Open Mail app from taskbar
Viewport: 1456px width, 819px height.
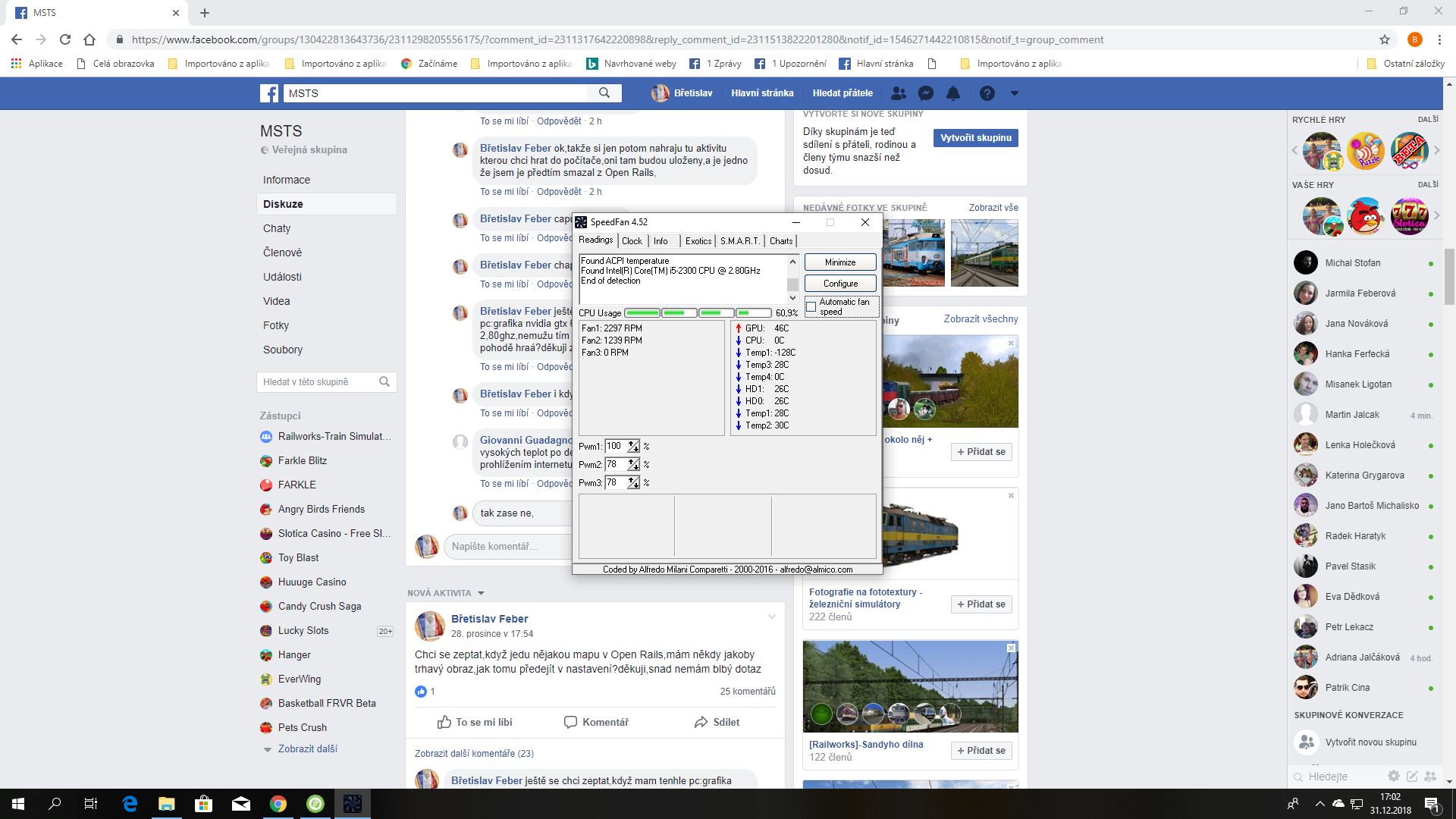pos(241,804)
